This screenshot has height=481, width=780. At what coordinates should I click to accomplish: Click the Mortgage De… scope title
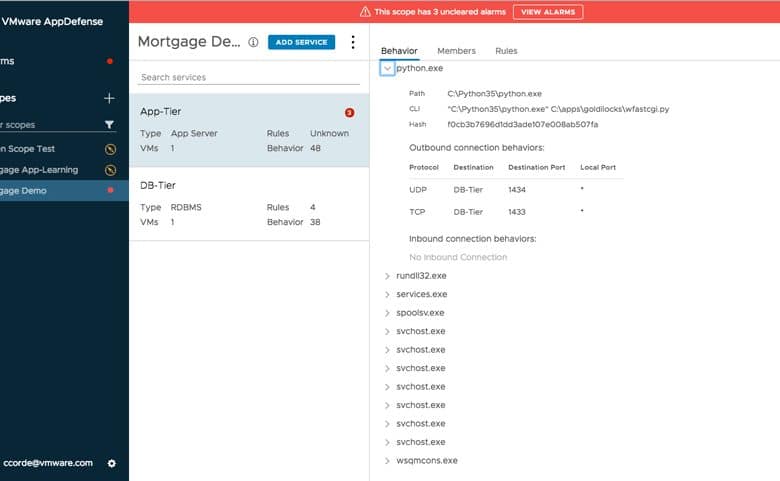(189, 42)
